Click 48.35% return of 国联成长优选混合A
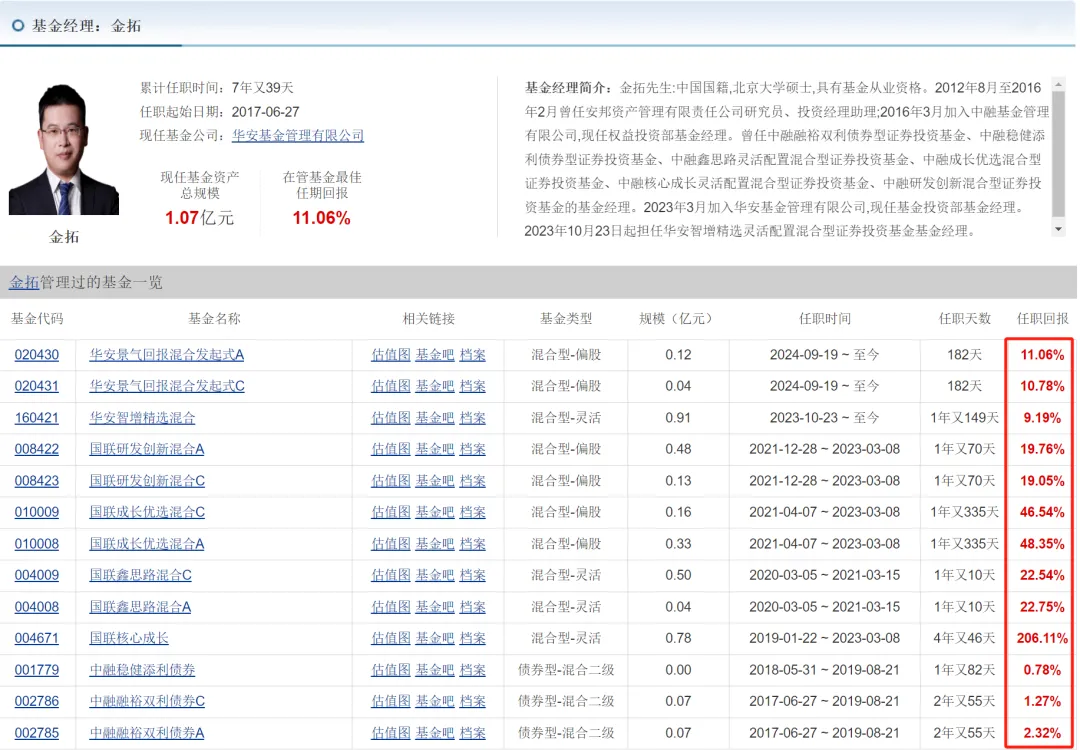 tap(1041, 544)
